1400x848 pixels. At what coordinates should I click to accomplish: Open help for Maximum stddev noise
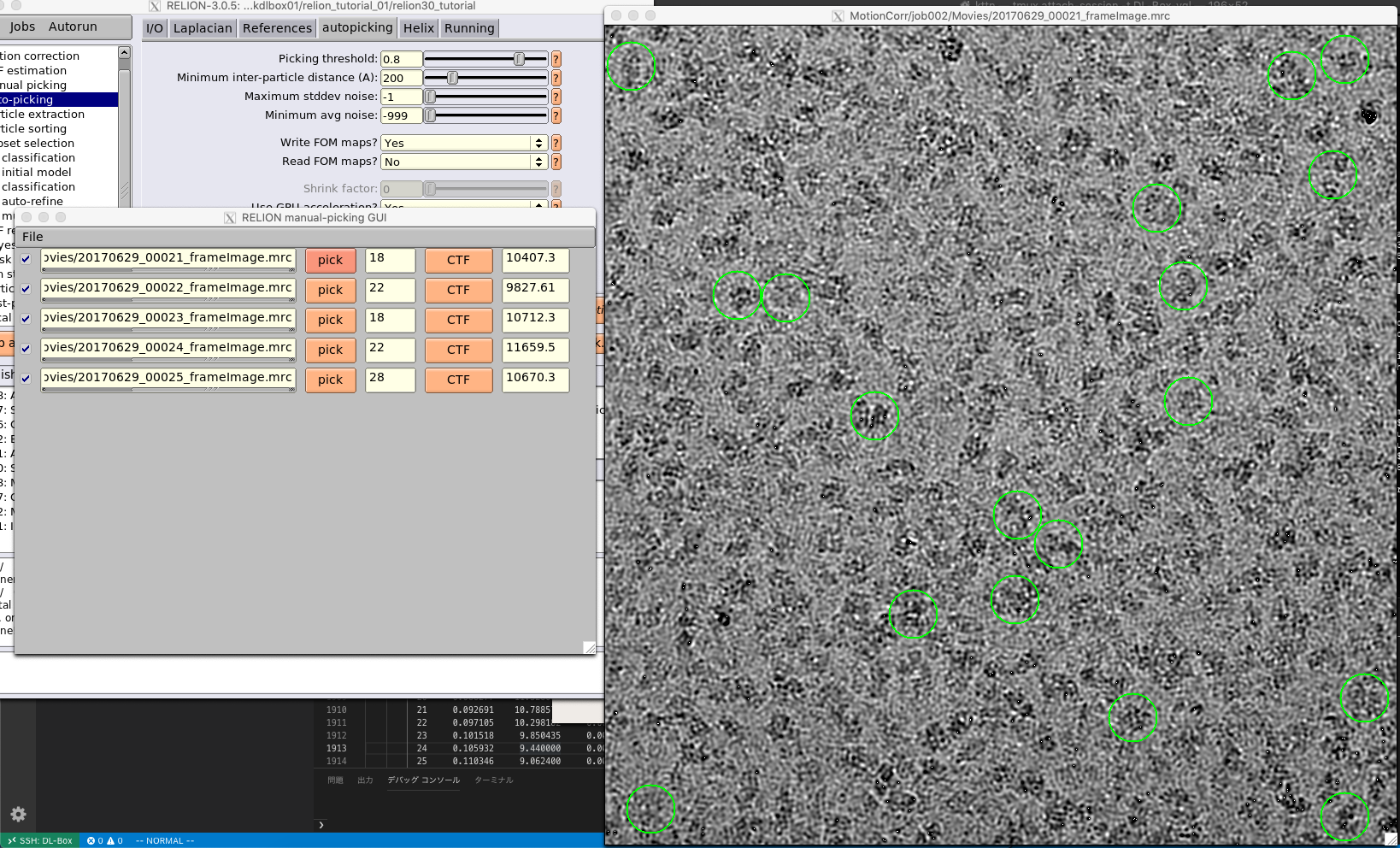tap(556, 97)
